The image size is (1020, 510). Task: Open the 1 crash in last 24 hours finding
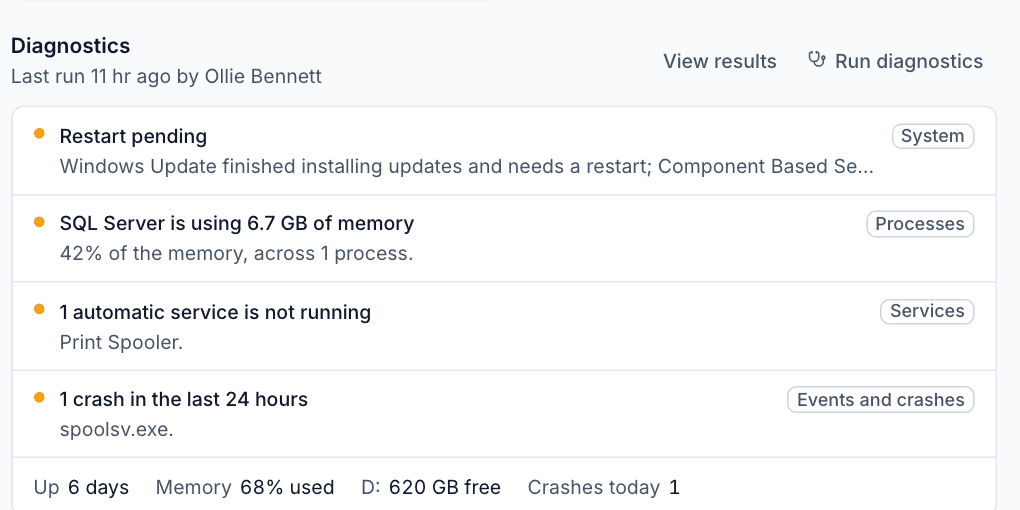(504, 414)
